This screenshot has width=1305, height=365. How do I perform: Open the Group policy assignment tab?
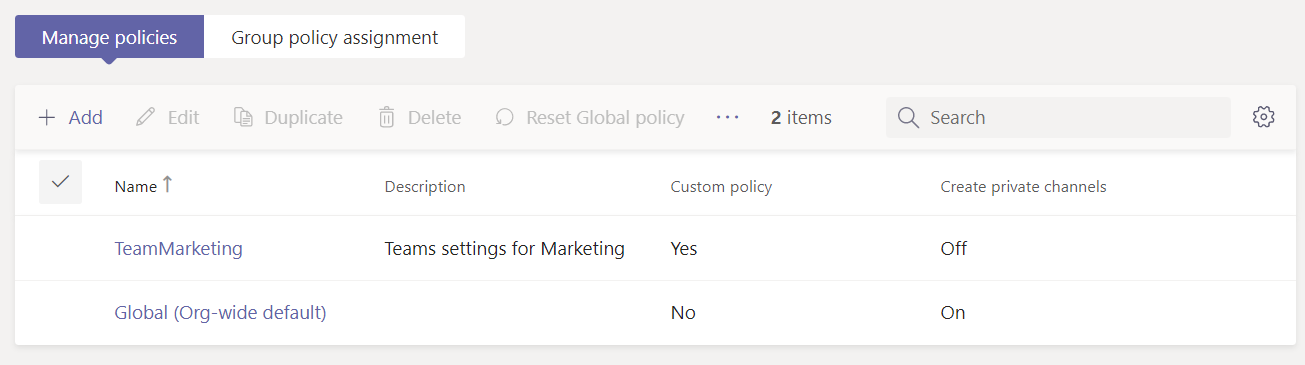point(334,37)
